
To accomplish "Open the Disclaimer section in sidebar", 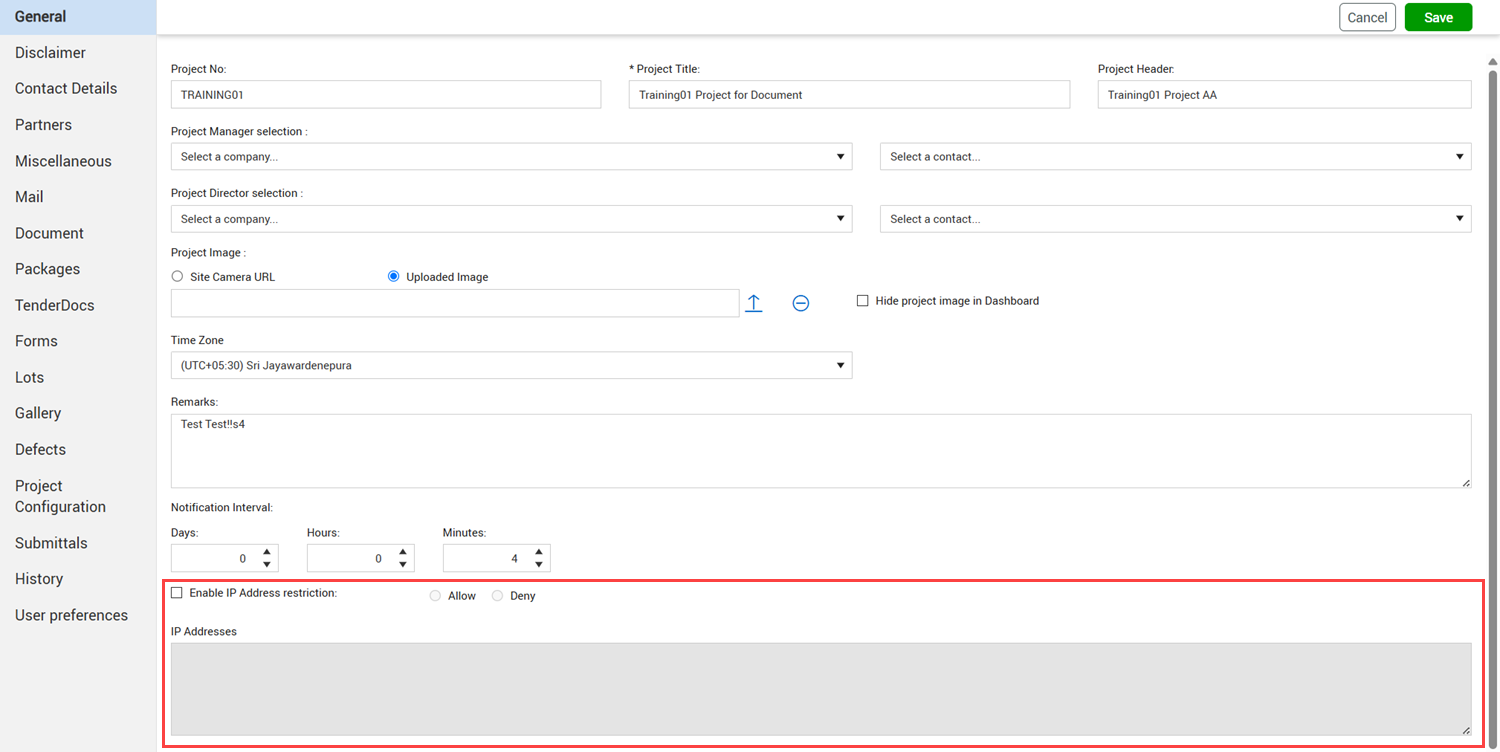I will coord(51,53).
